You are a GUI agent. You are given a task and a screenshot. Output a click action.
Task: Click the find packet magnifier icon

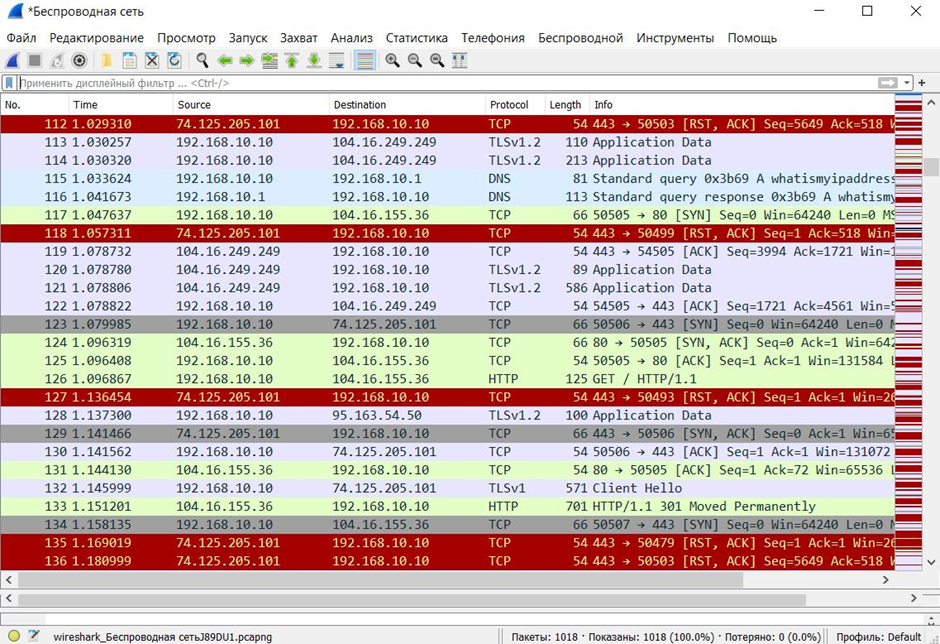click(202, 61)
